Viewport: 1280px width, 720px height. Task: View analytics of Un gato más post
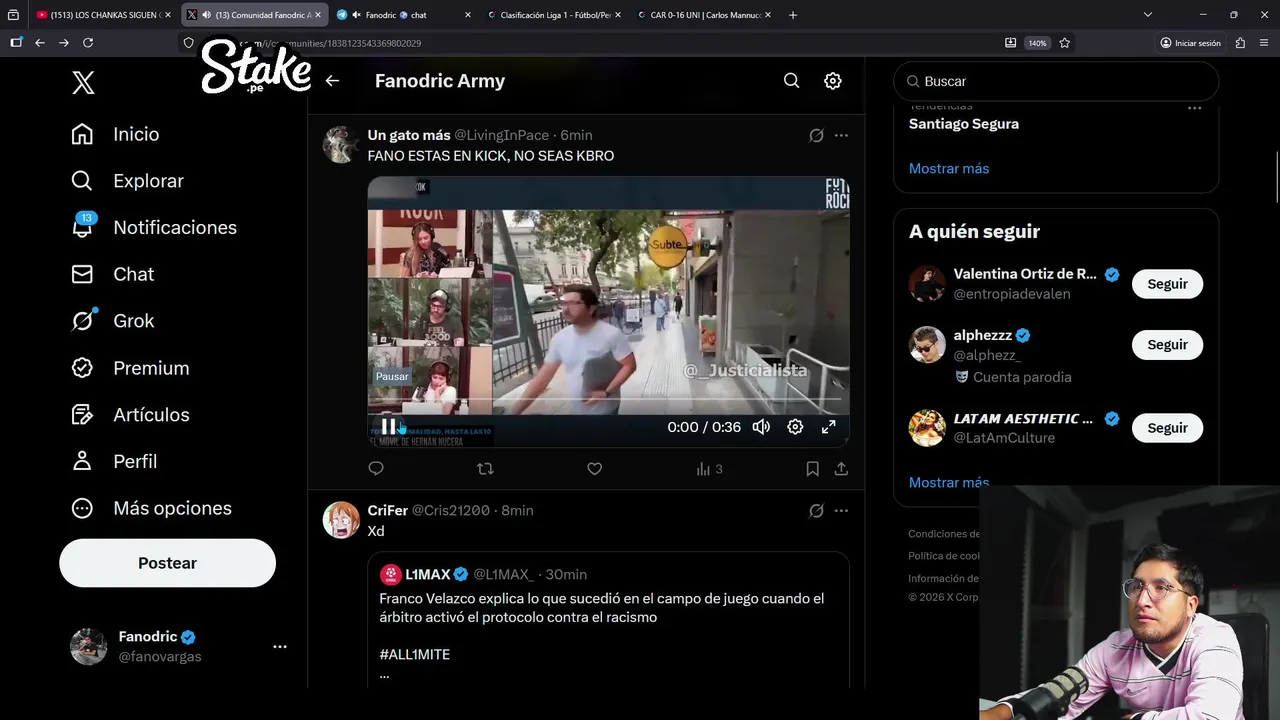[709, 468]
